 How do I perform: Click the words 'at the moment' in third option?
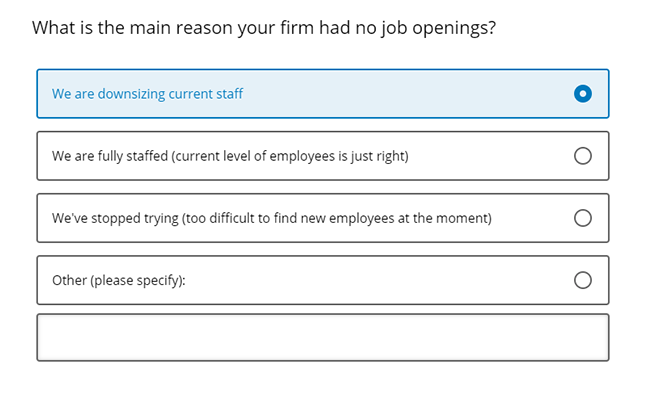click(444, 218)
